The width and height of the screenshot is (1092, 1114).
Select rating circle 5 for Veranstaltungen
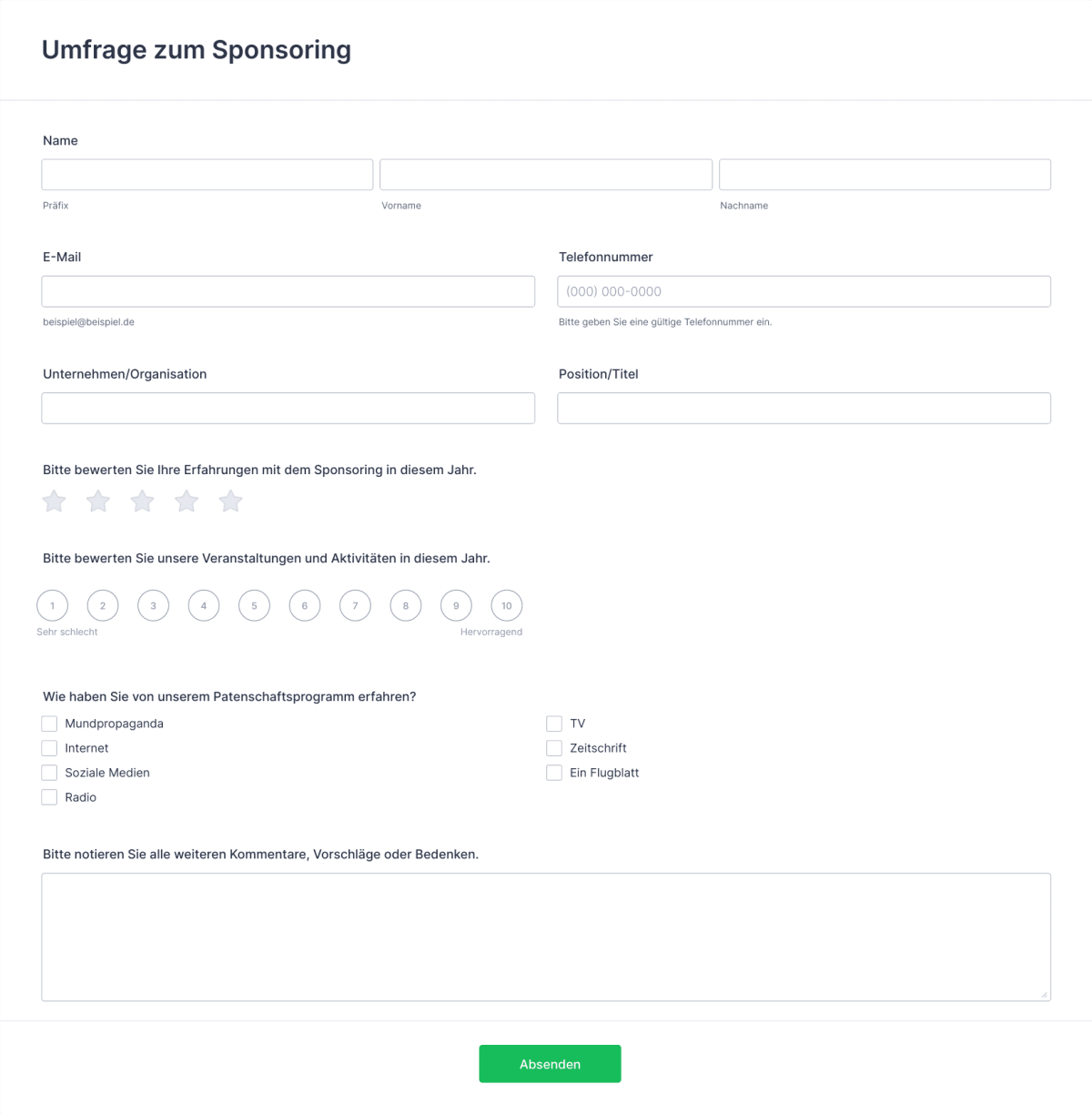pos(254,605)
